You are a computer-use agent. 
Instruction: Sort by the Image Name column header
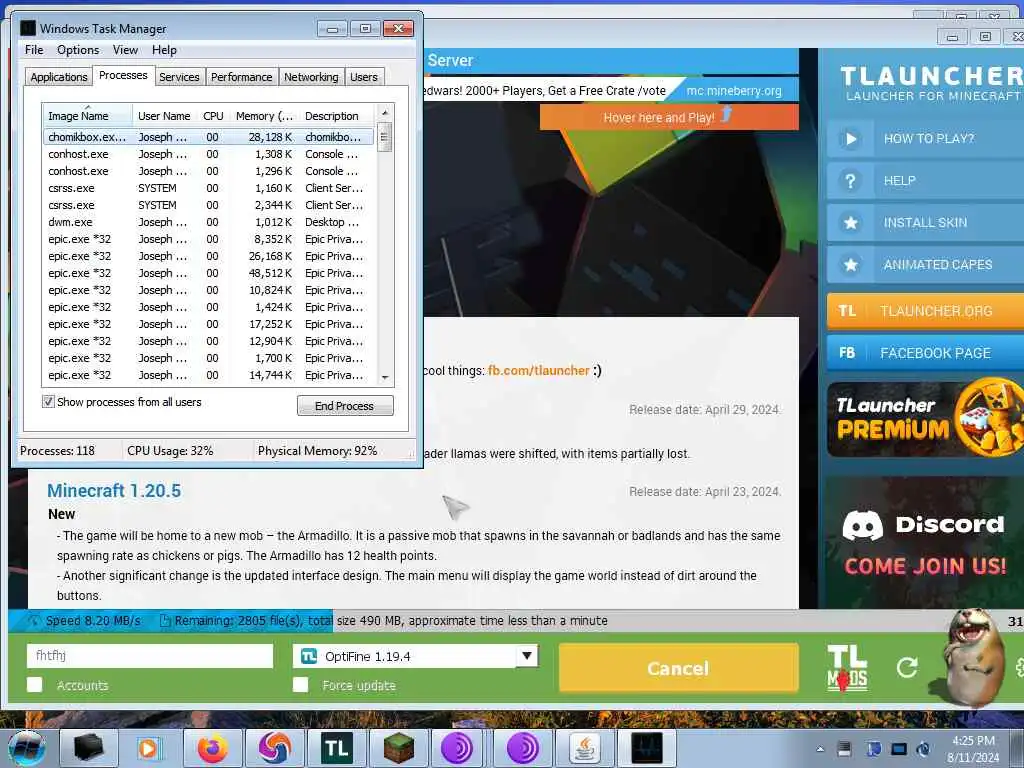pyautogui.click(x=88, y=116)
